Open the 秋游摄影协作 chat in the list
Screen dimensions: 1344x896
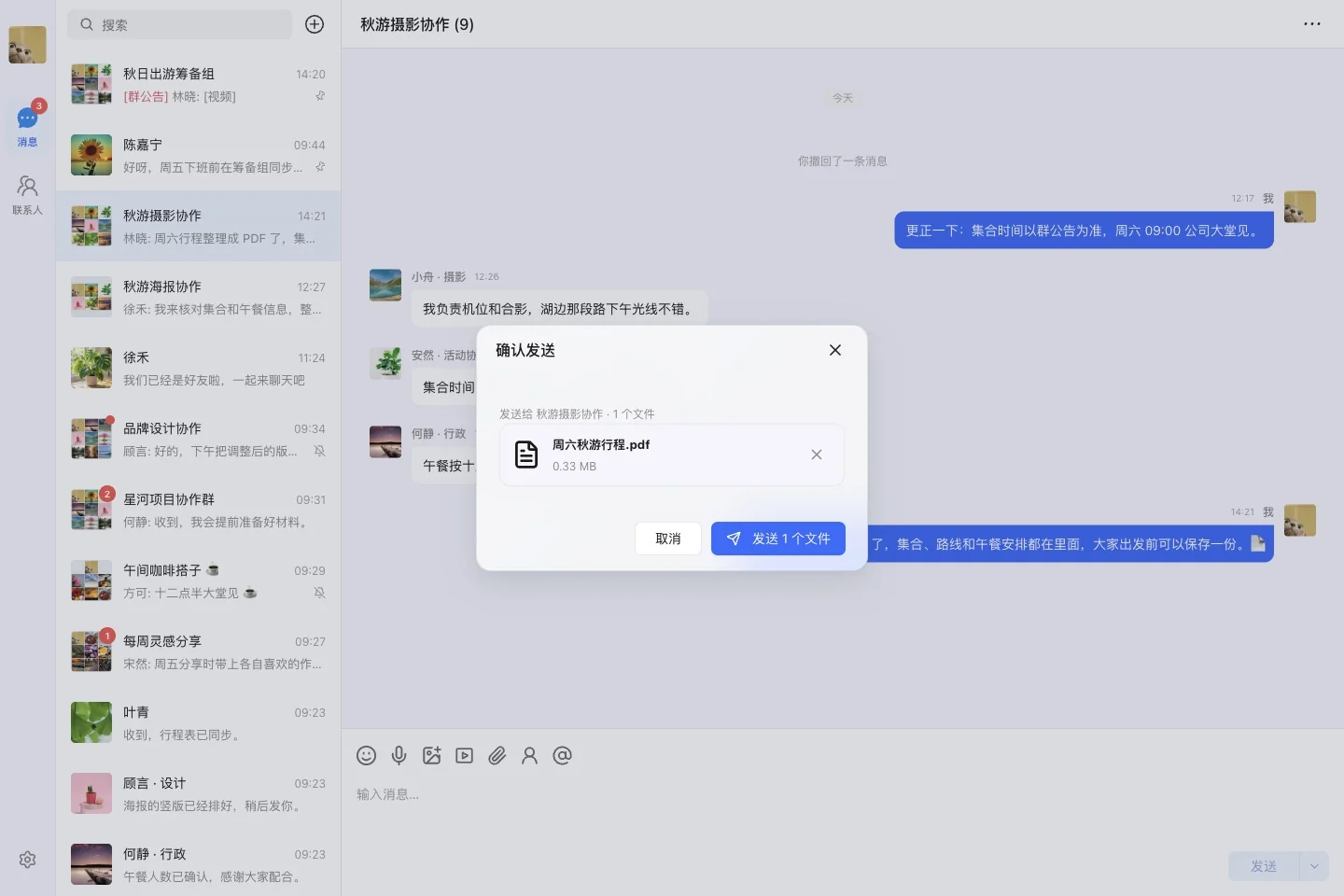tap(198, 226)
